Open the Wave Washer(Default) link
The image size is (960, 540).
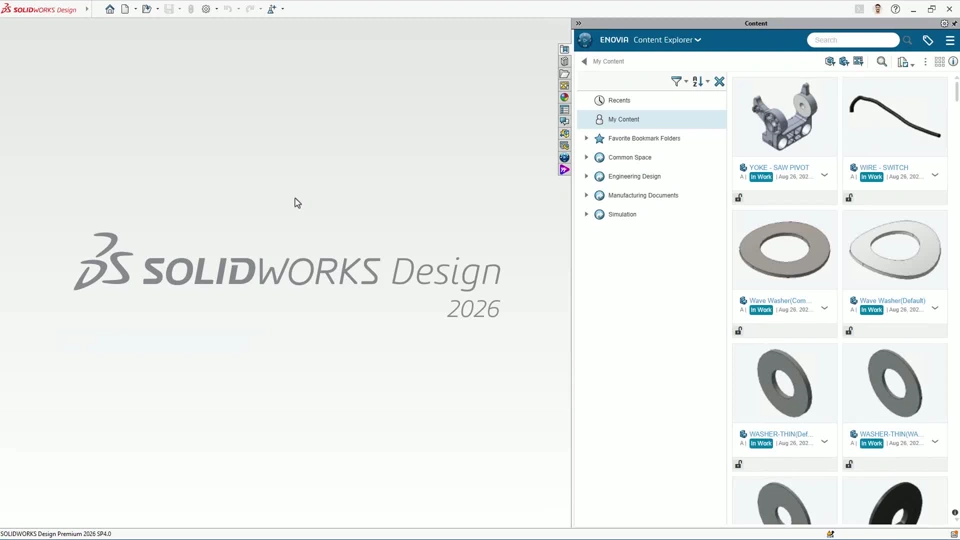coord(892,301)
